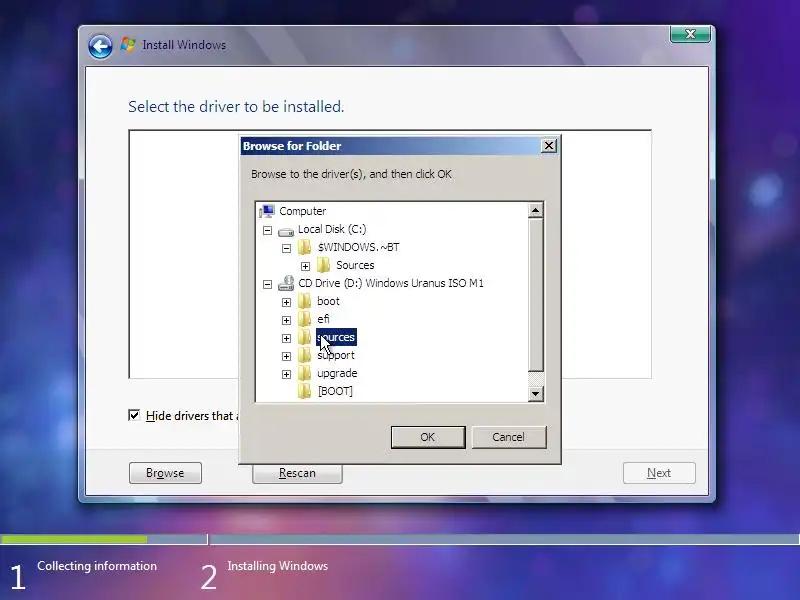Click the [BOOT] folder icon
The image size is (800, 600).
pos(305,391)
